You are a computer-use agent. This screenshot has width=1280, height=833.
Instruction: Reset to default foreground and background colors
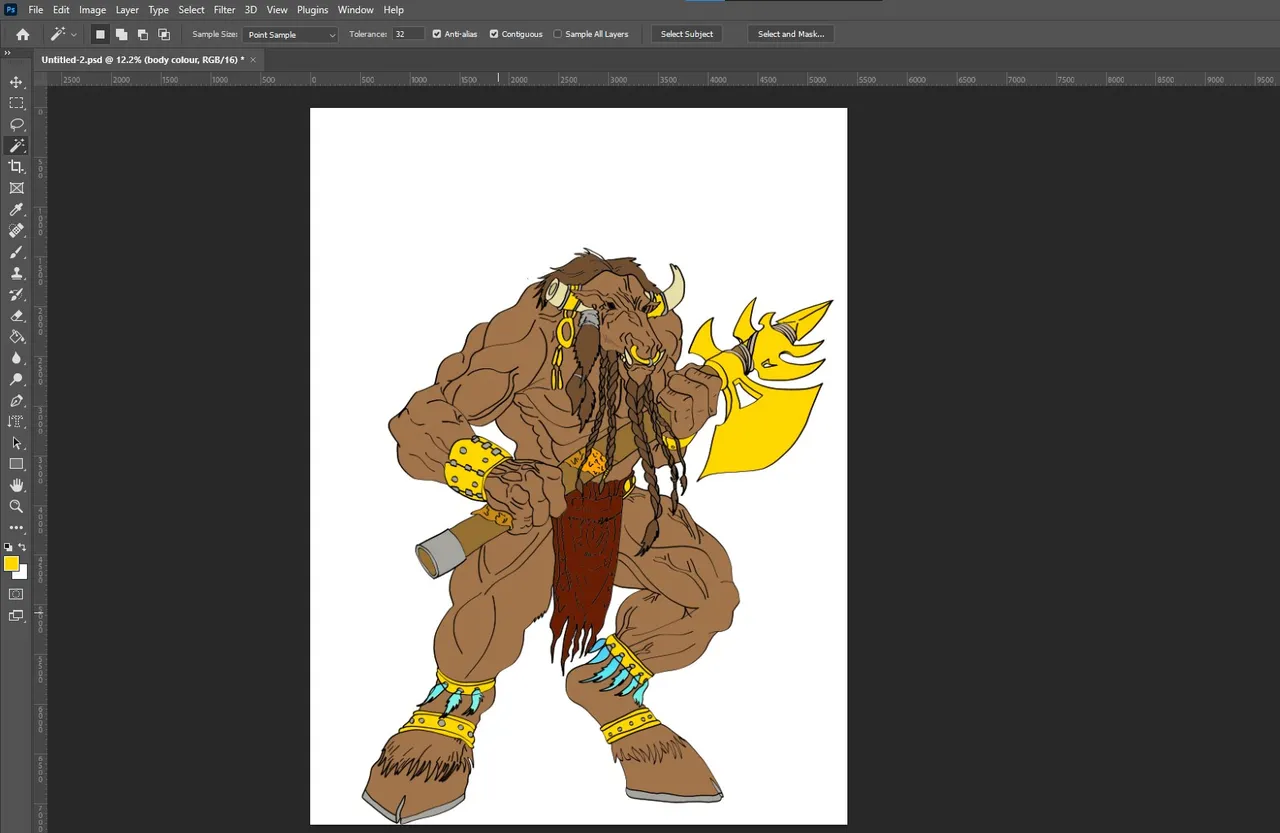tap(8, 548)
